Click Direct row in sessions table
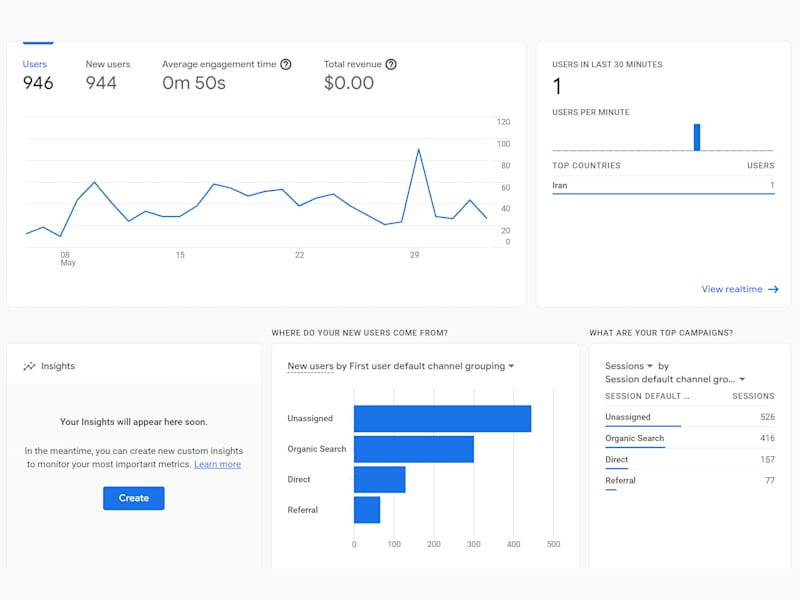 click(690, 460)
